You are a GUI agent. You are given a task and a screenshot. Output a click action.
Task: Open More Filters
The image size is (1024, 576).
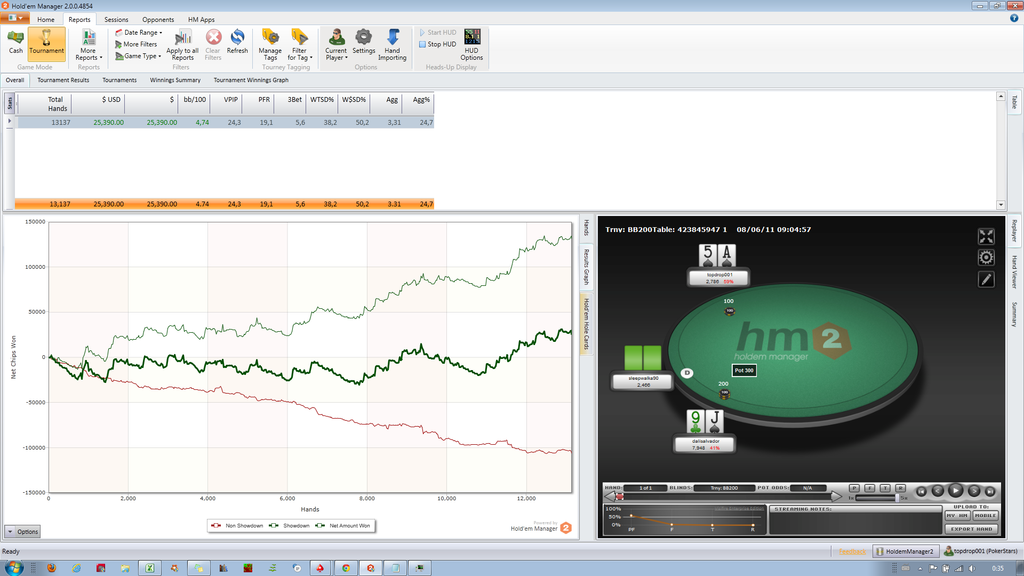coord(136,44)
